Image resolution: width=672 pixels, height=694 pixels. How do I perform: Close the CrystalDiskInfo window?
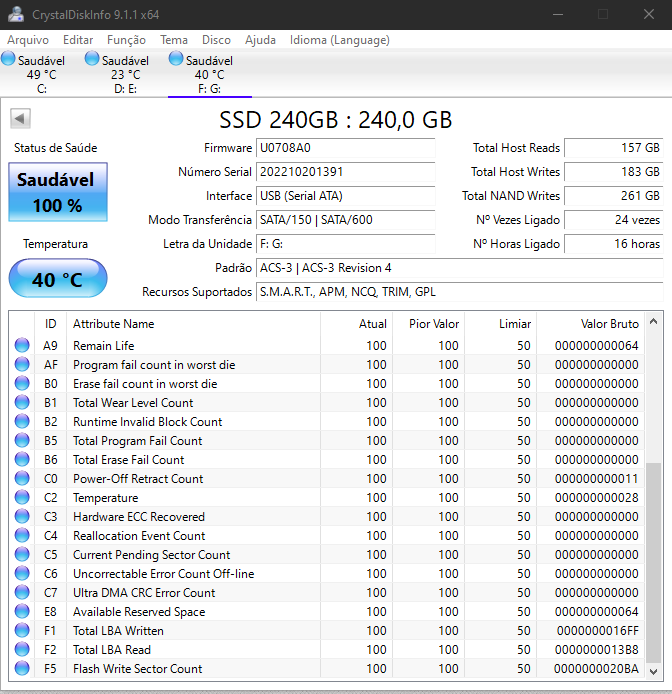coord(649,15)
